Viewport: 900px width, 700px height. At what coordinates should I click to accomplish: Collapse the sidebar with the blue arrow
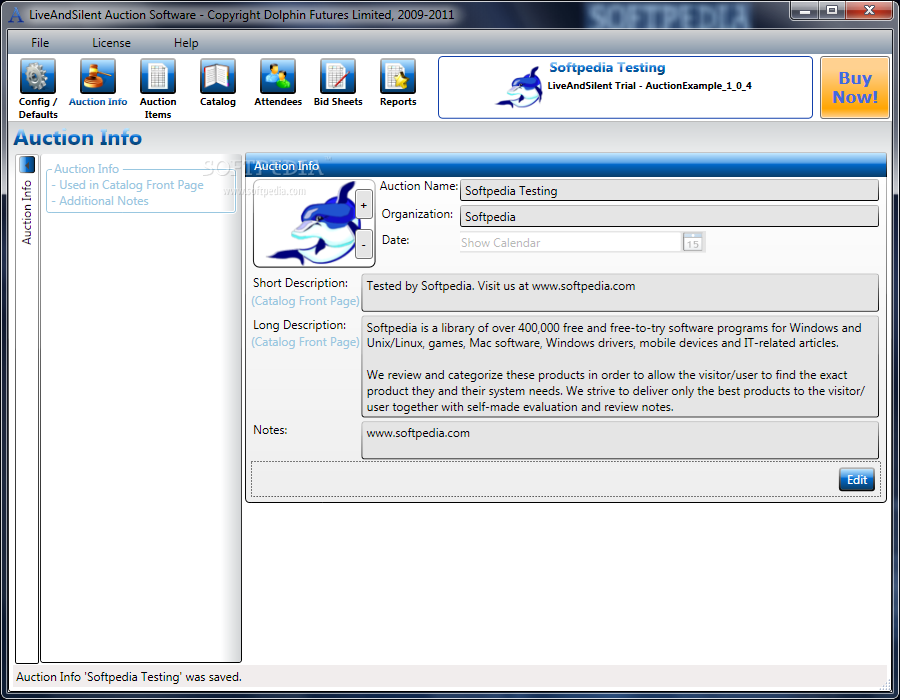pyautogui.click(x=27, y=165)
